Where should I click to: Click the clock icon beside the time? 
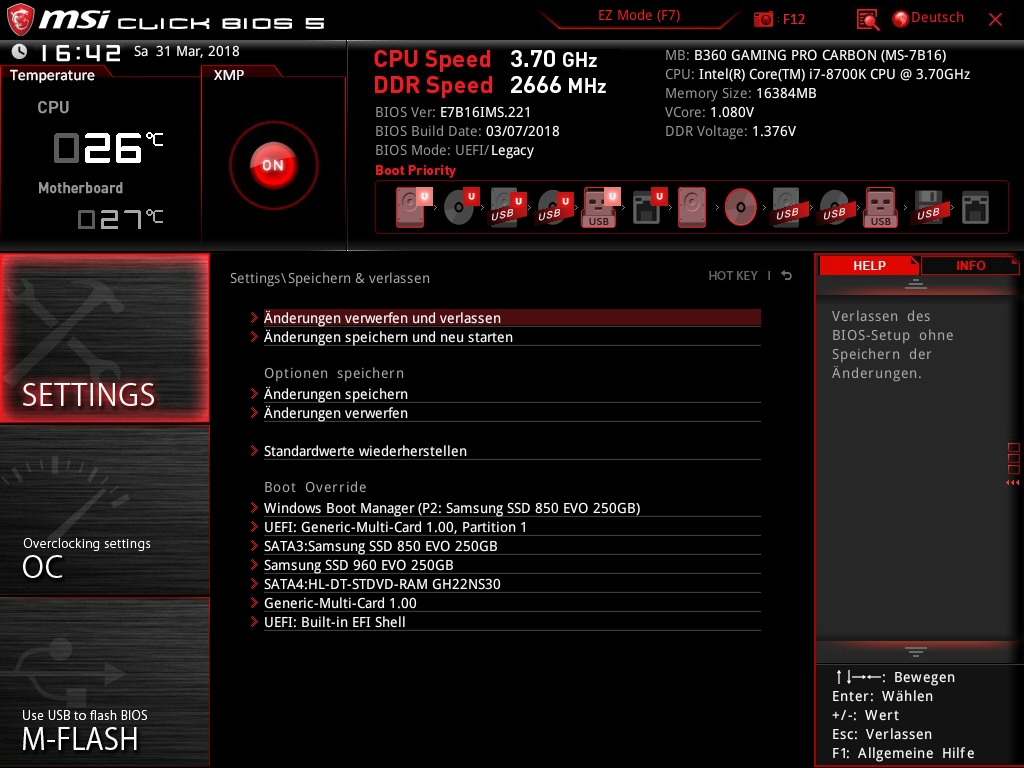20,51
